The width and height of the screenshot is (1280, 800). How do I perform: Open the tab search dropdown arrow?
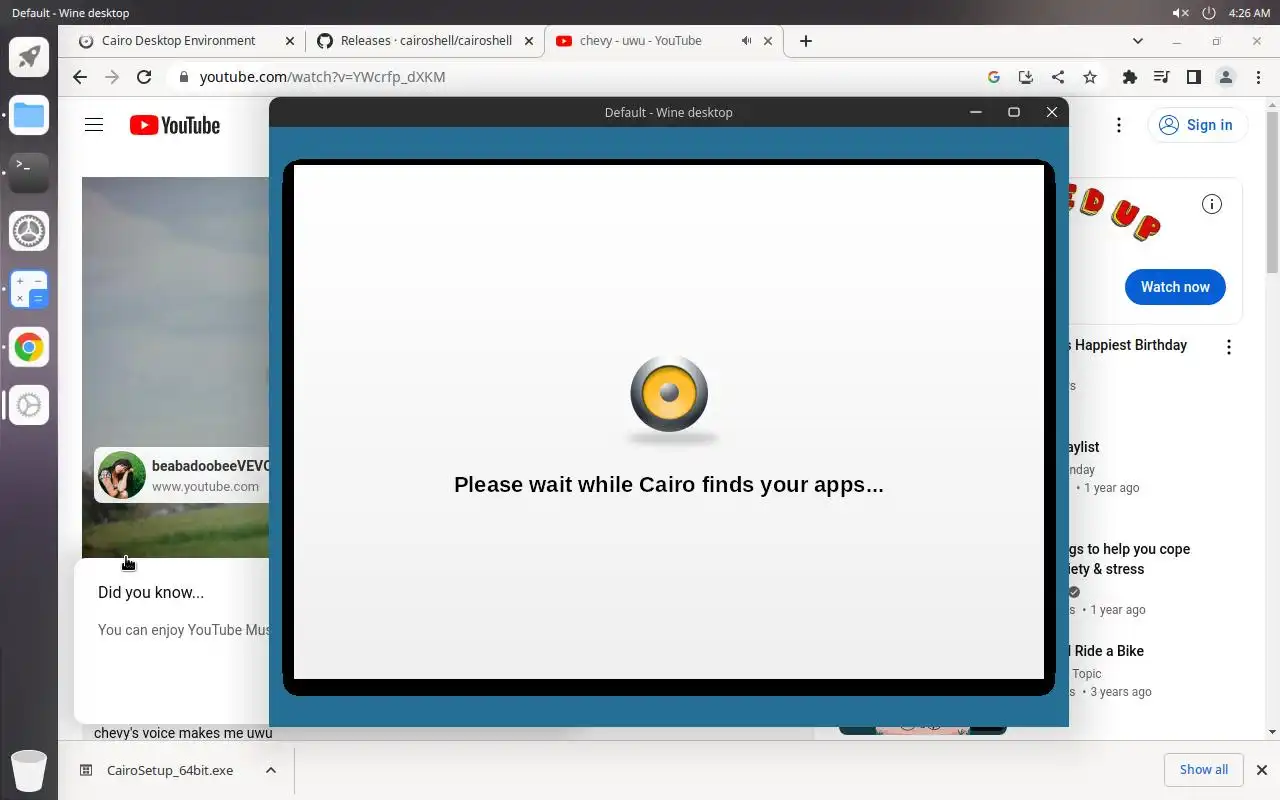click(x=1137, y=41)
